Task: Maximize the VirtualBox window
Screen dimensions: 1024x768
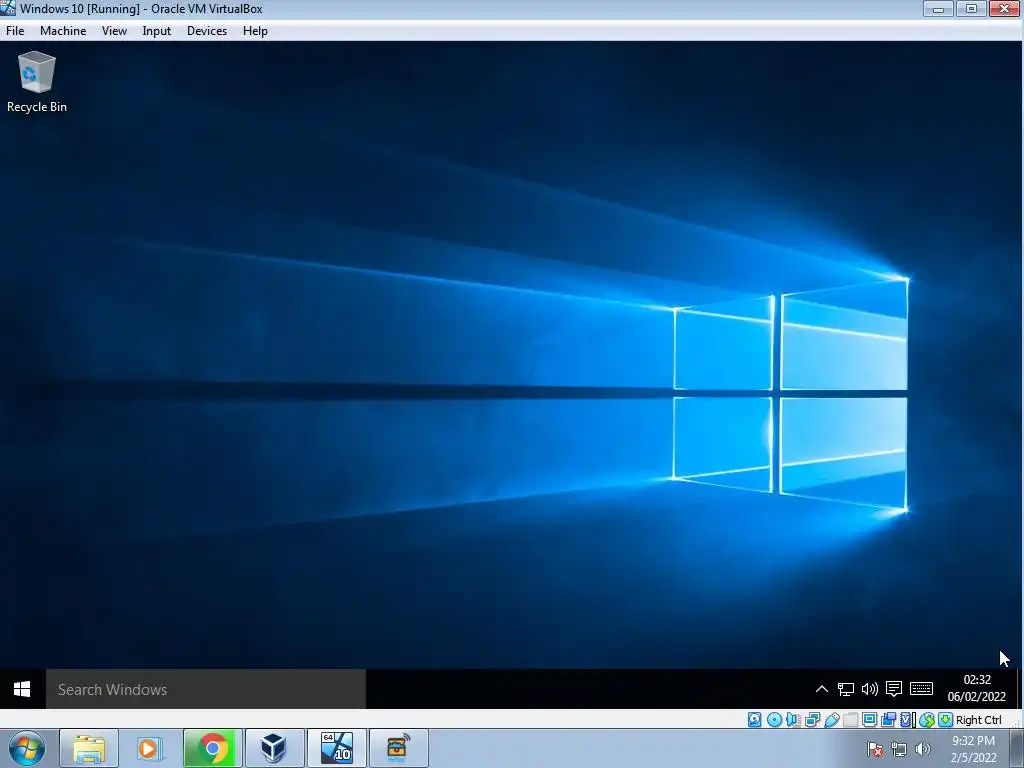Action: click(972, 8)
